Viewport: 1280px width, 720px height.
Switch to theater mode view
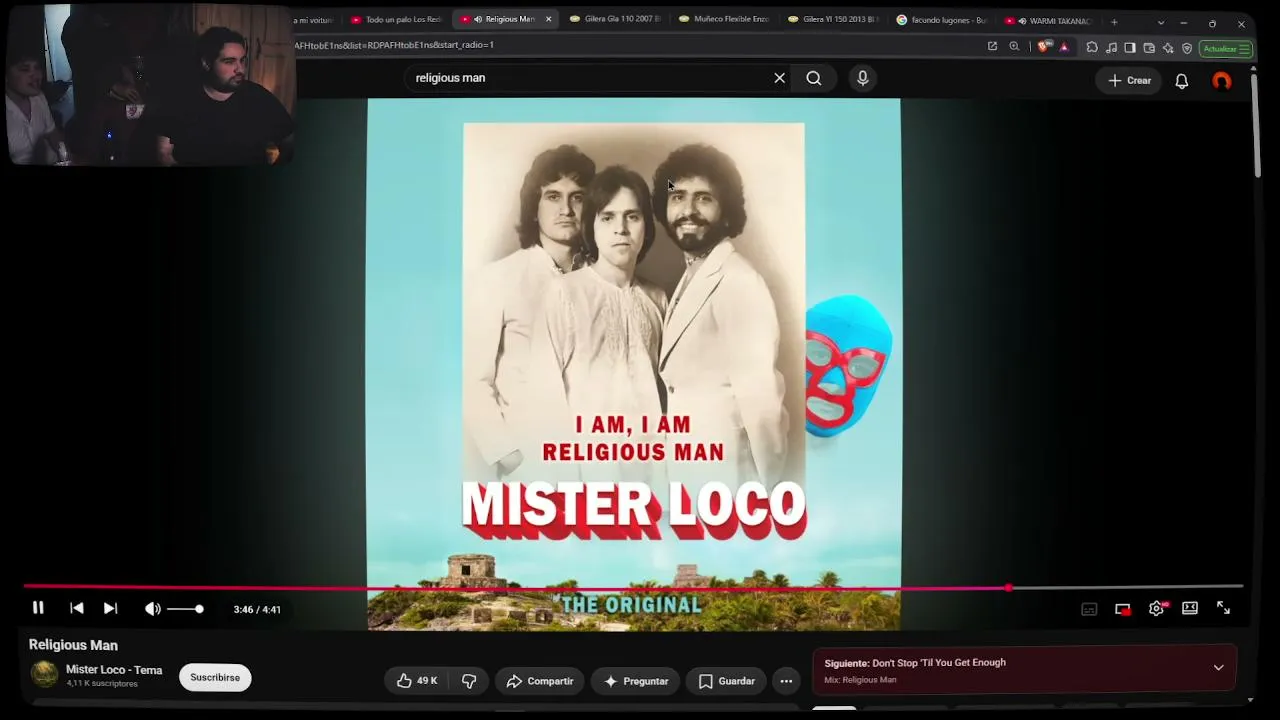click(1190, 608)
